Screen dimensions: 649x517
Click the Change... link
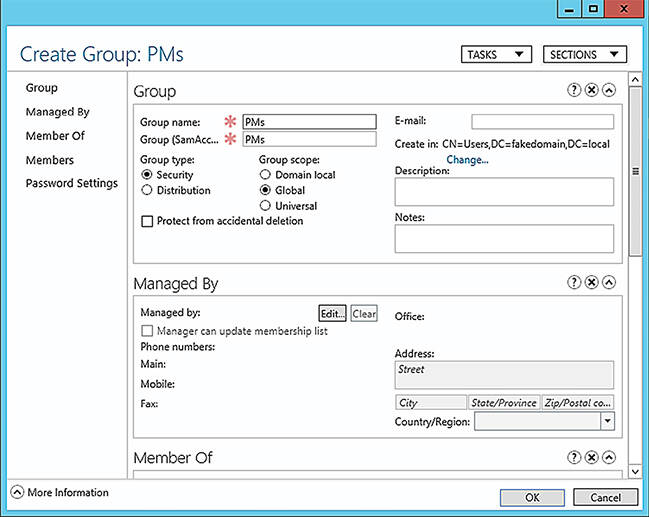pos(467,160)
